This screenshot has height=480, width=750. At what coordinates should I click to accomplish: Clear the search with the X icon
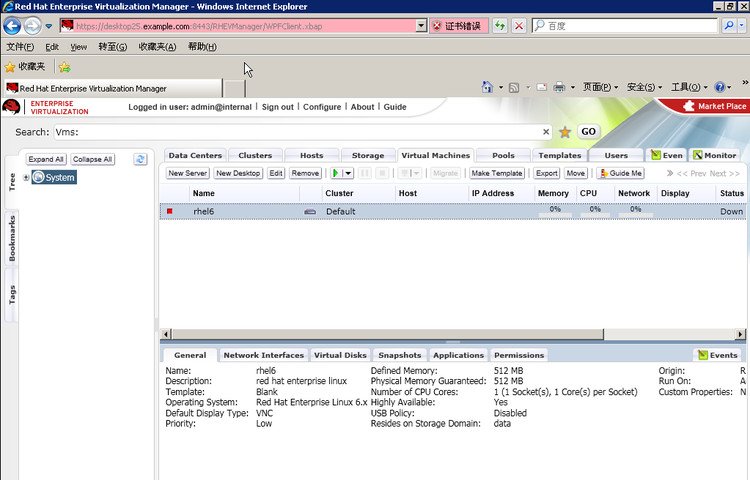546,131
